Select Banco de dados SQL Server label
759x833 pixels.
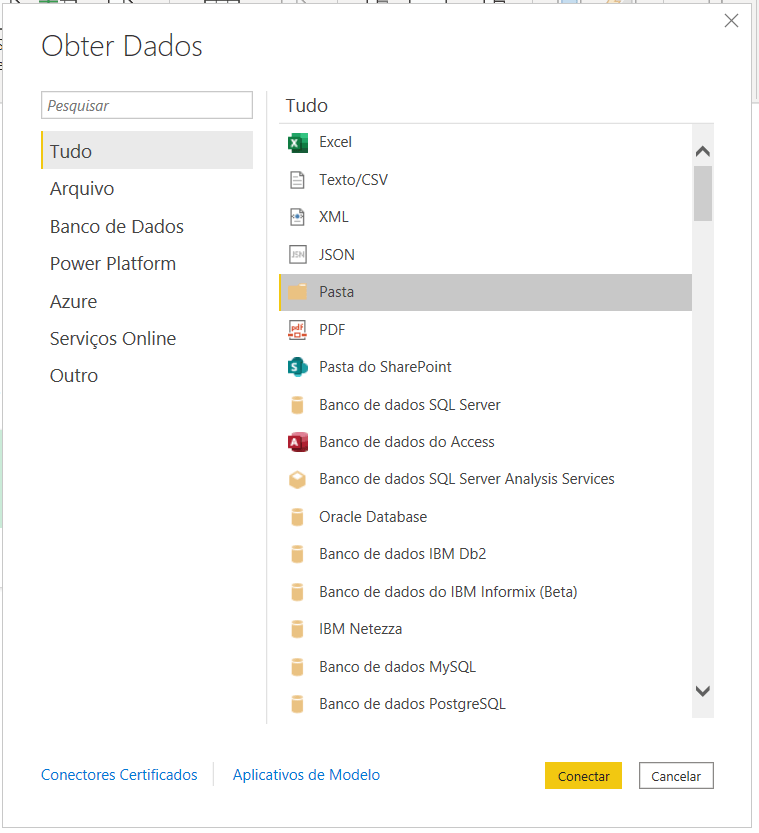[x=410, y=405]
